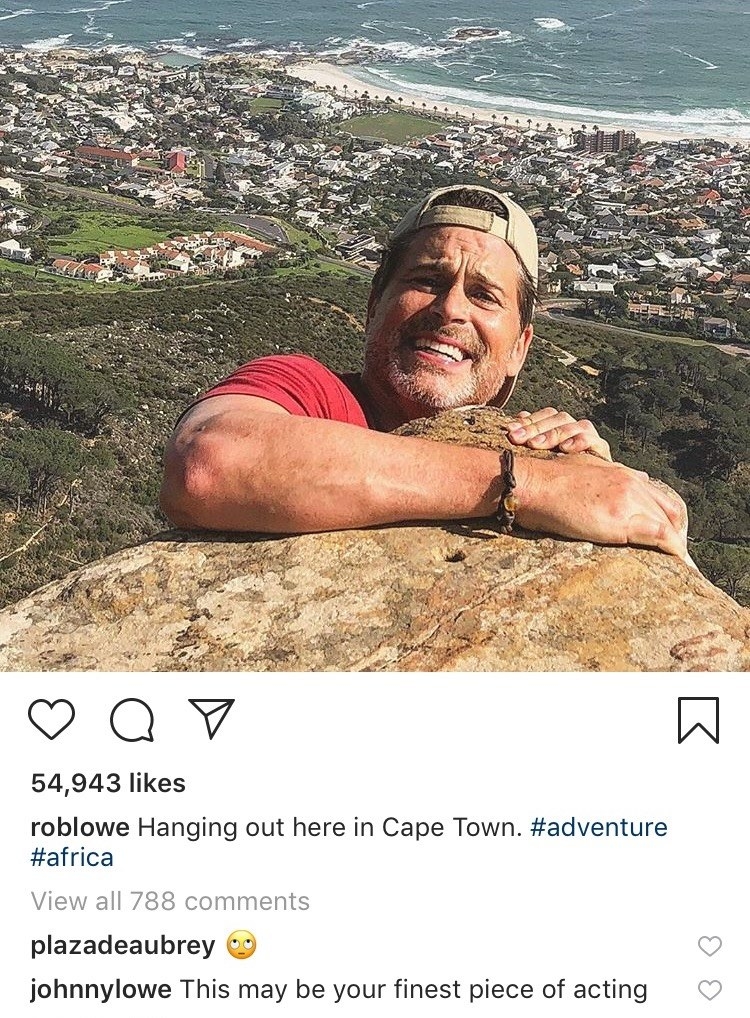750x1018 pixels.
Task: View the 54,943 likes list
Action: pos(108,783)
